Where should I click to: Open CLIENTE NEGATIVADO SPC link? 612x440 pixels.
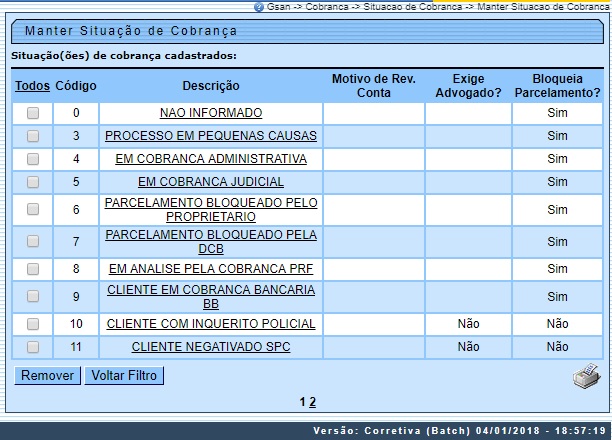(x=211, y=347)
